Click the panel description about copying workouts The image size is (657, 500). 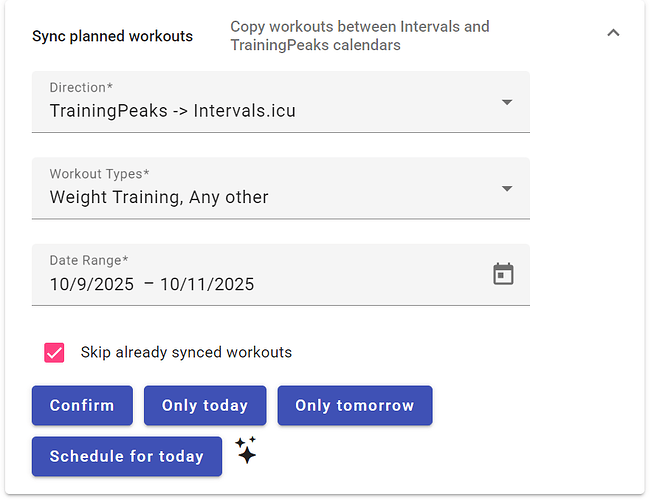(359, 35)
